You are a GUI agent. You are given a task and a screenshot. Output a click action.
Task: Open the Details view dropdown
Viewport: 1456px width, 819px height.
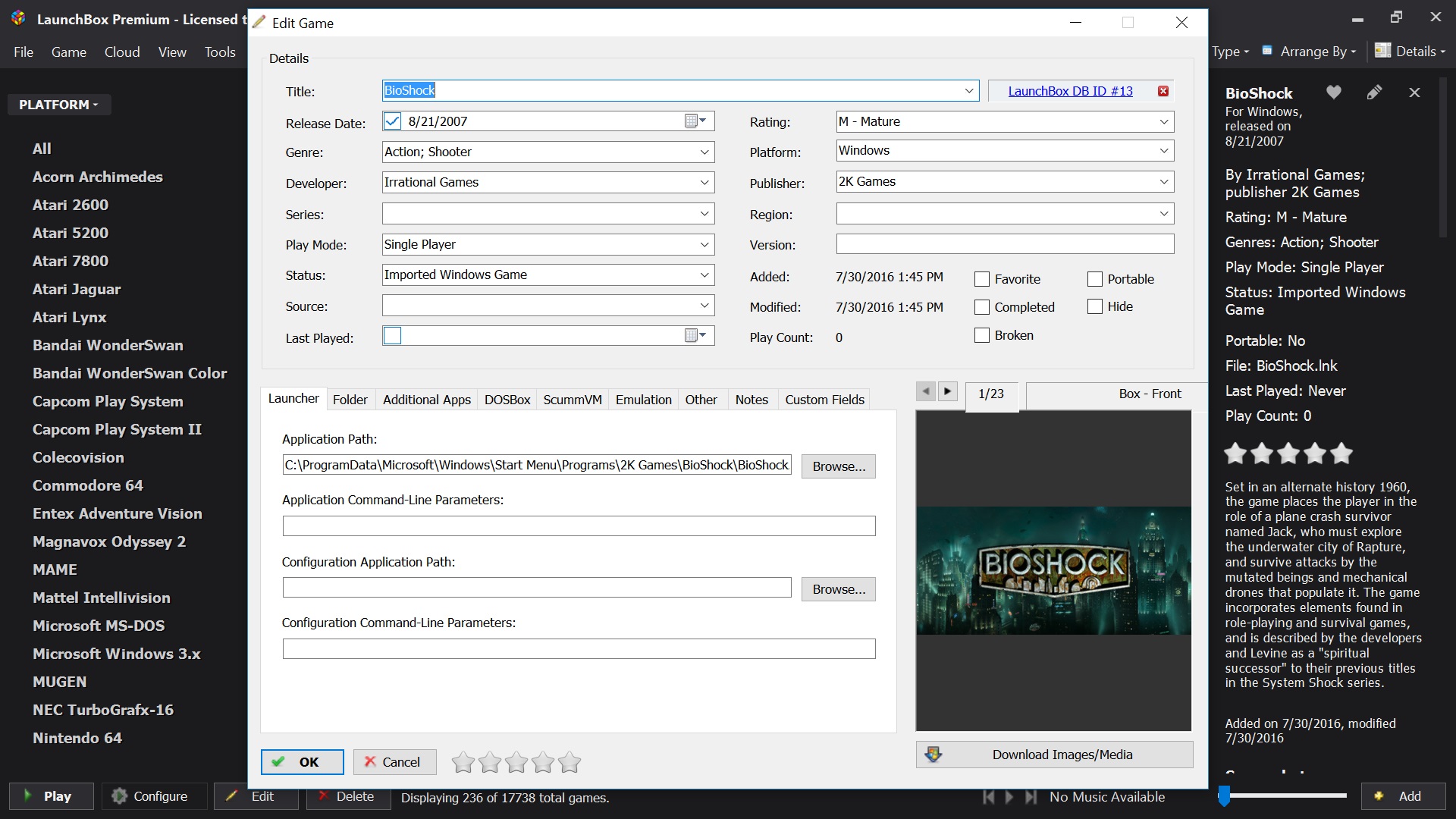tap(1410, 51)
